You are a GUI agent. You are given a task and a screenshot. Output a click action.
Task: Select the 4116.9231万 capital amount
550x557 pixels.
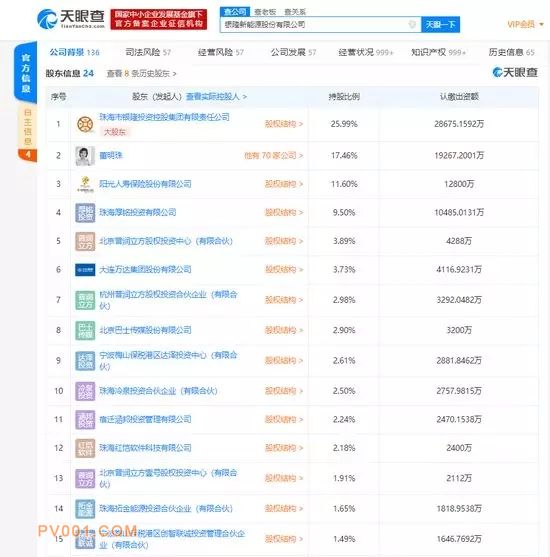pos(459,270)
